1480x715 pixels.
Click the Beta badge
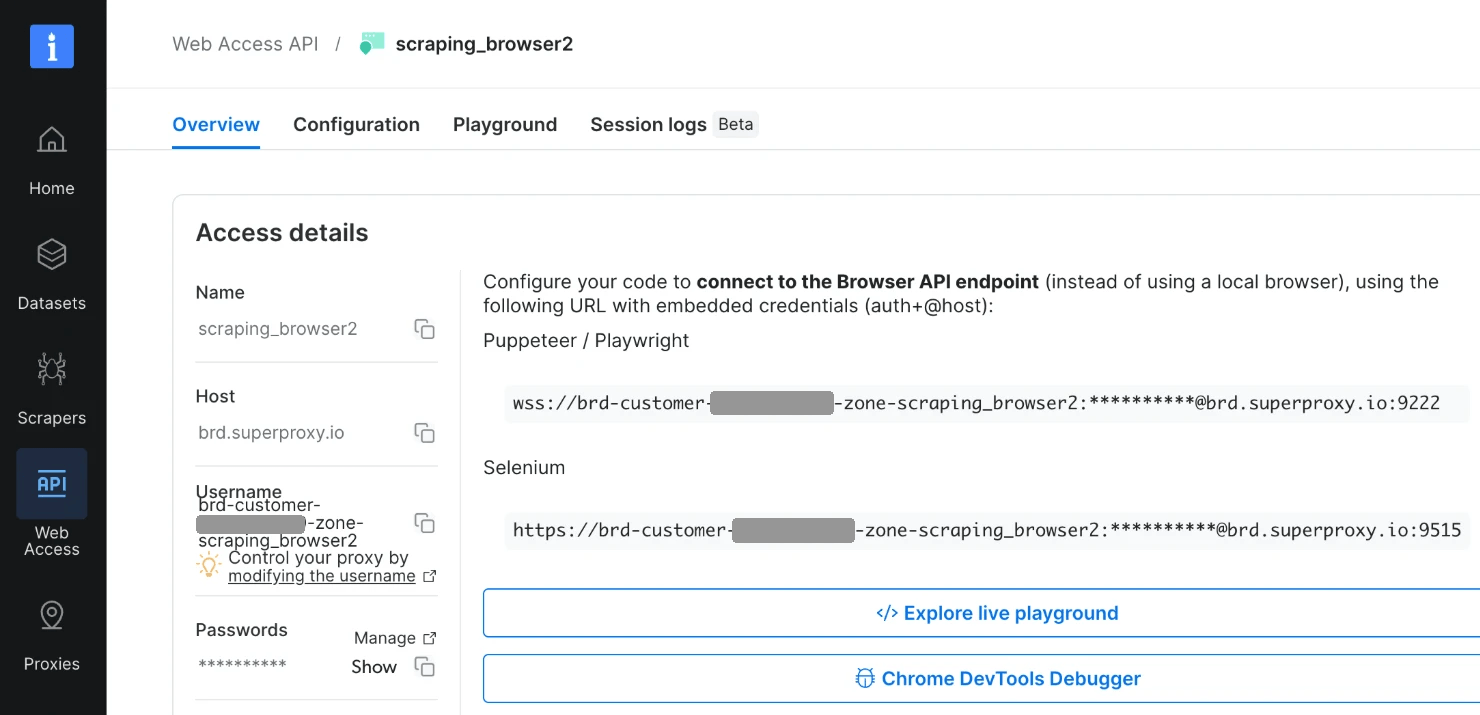[x=735, y=124]
